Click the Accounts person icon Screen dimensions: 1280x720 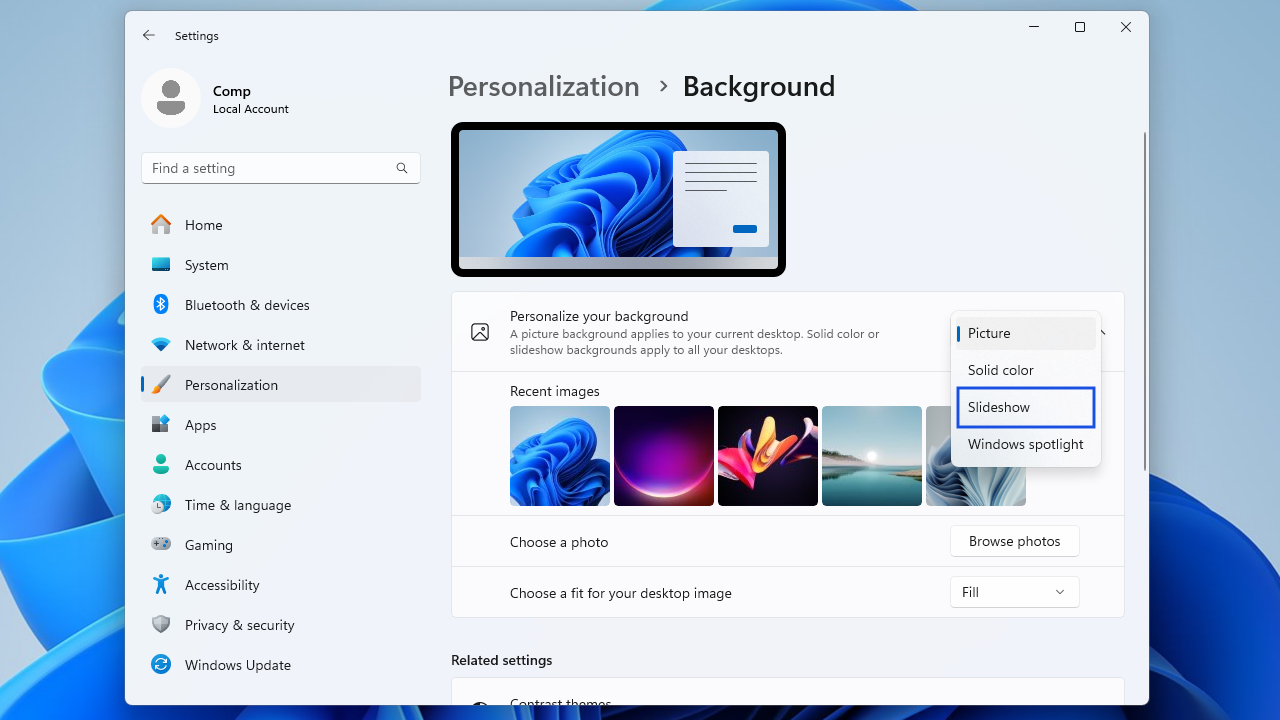(x=161, y=465)
